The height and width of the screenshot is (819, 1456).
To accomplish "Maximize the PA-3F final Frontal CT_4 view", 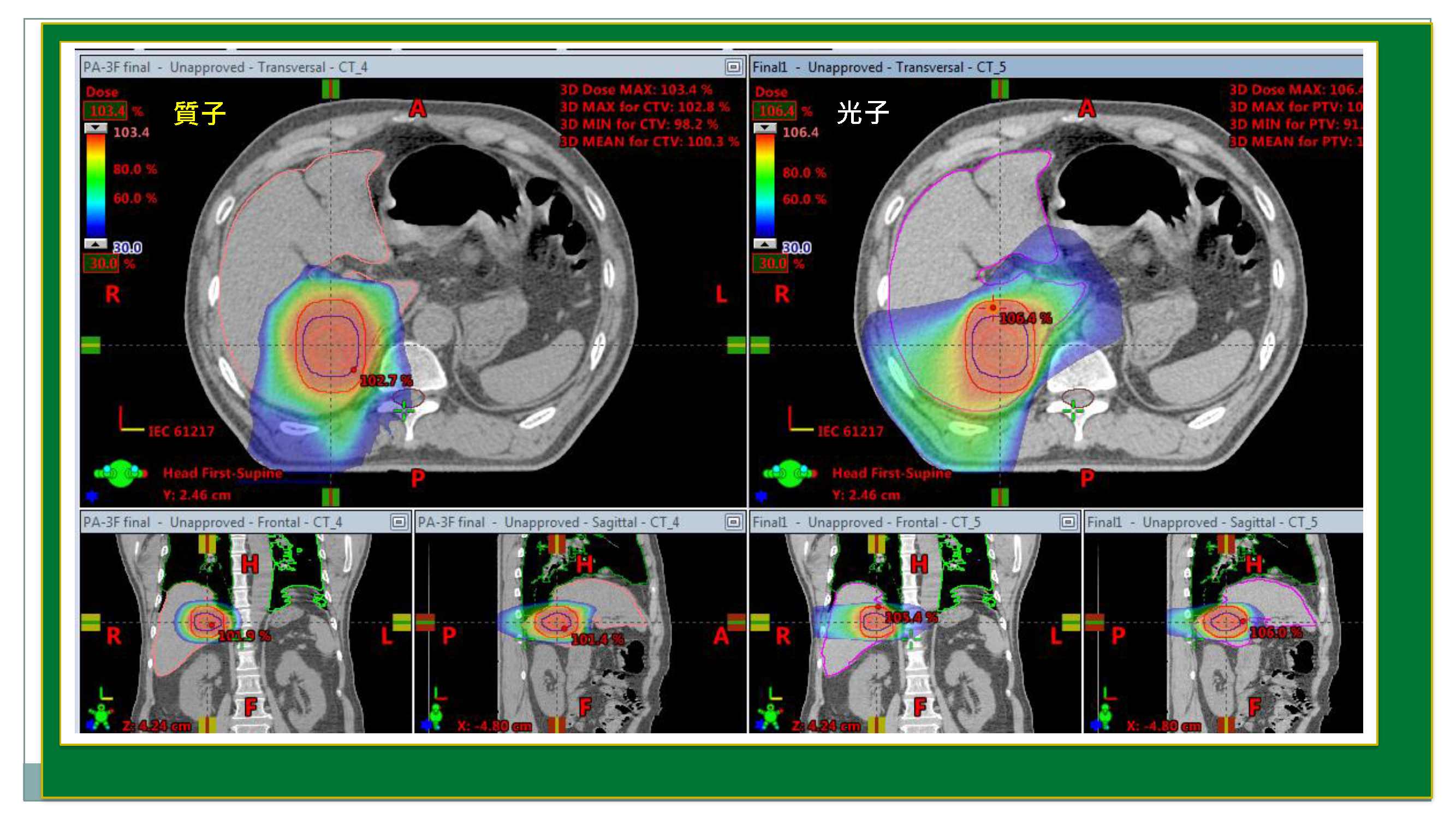I will pyautogui.click(x=399, y=521).
